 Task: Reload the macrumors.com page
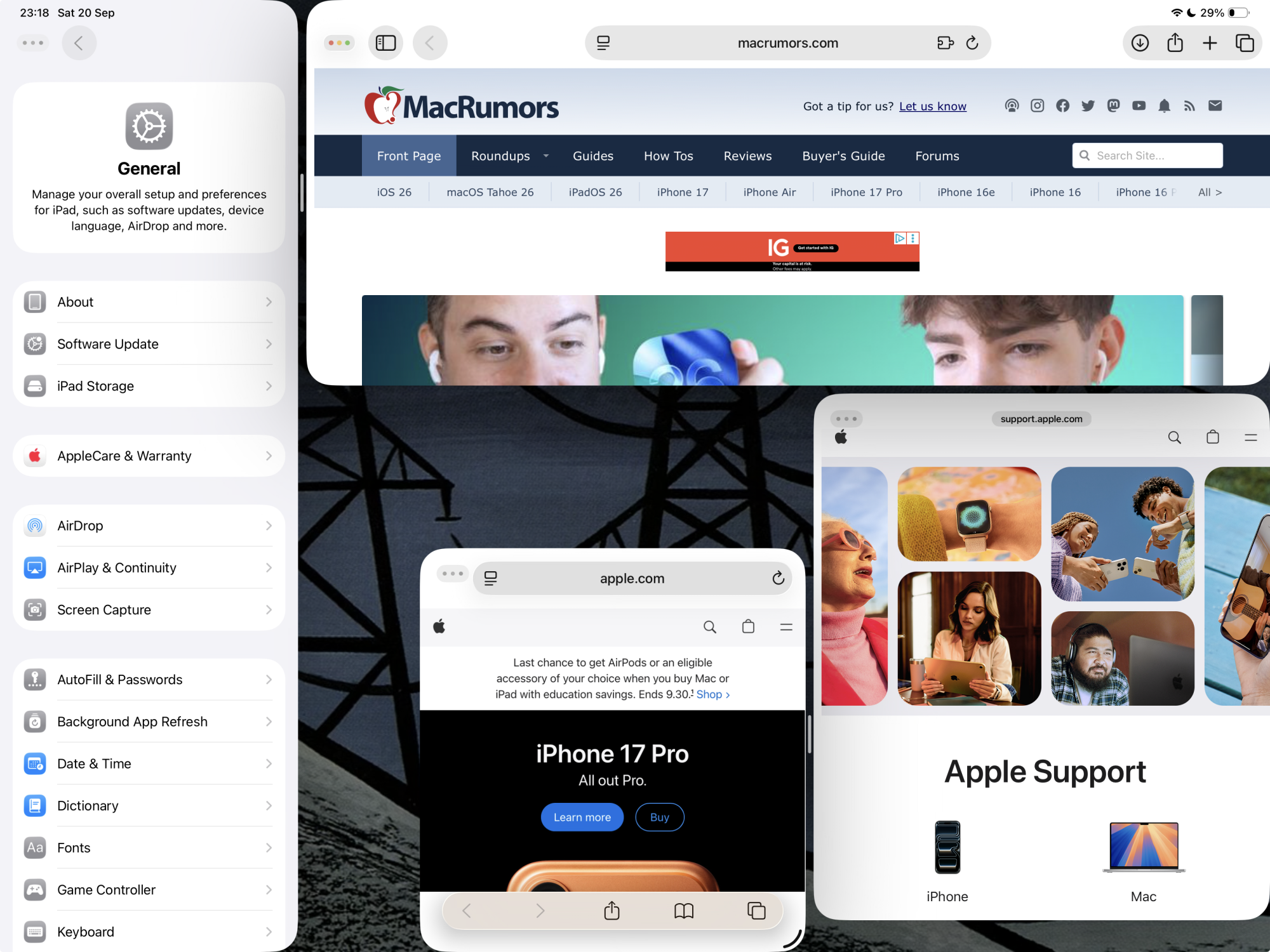click(972, 43)
